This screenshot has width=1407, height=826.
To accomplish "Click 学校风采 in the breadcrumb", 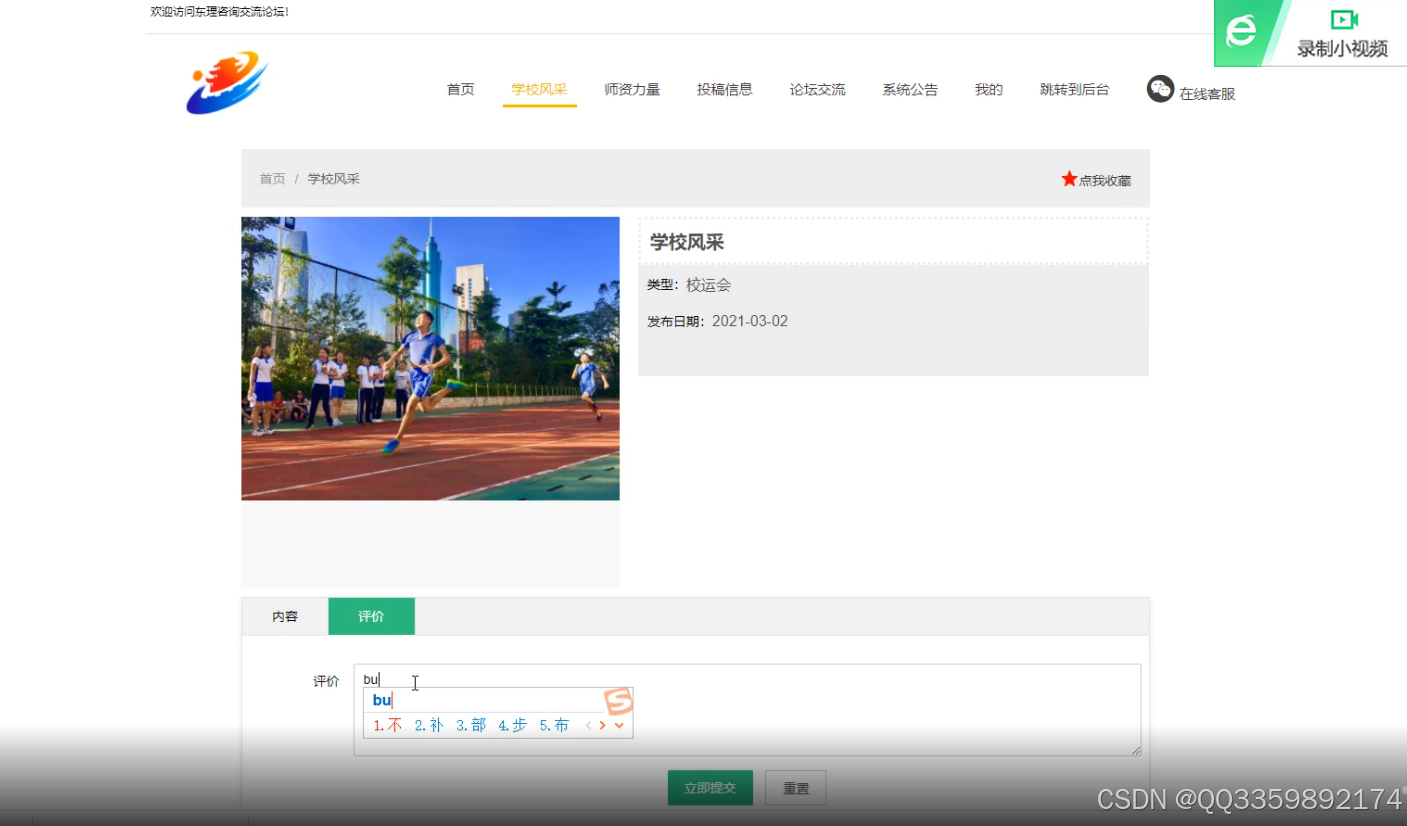I will pyautogui.click(x=334, y=179).
